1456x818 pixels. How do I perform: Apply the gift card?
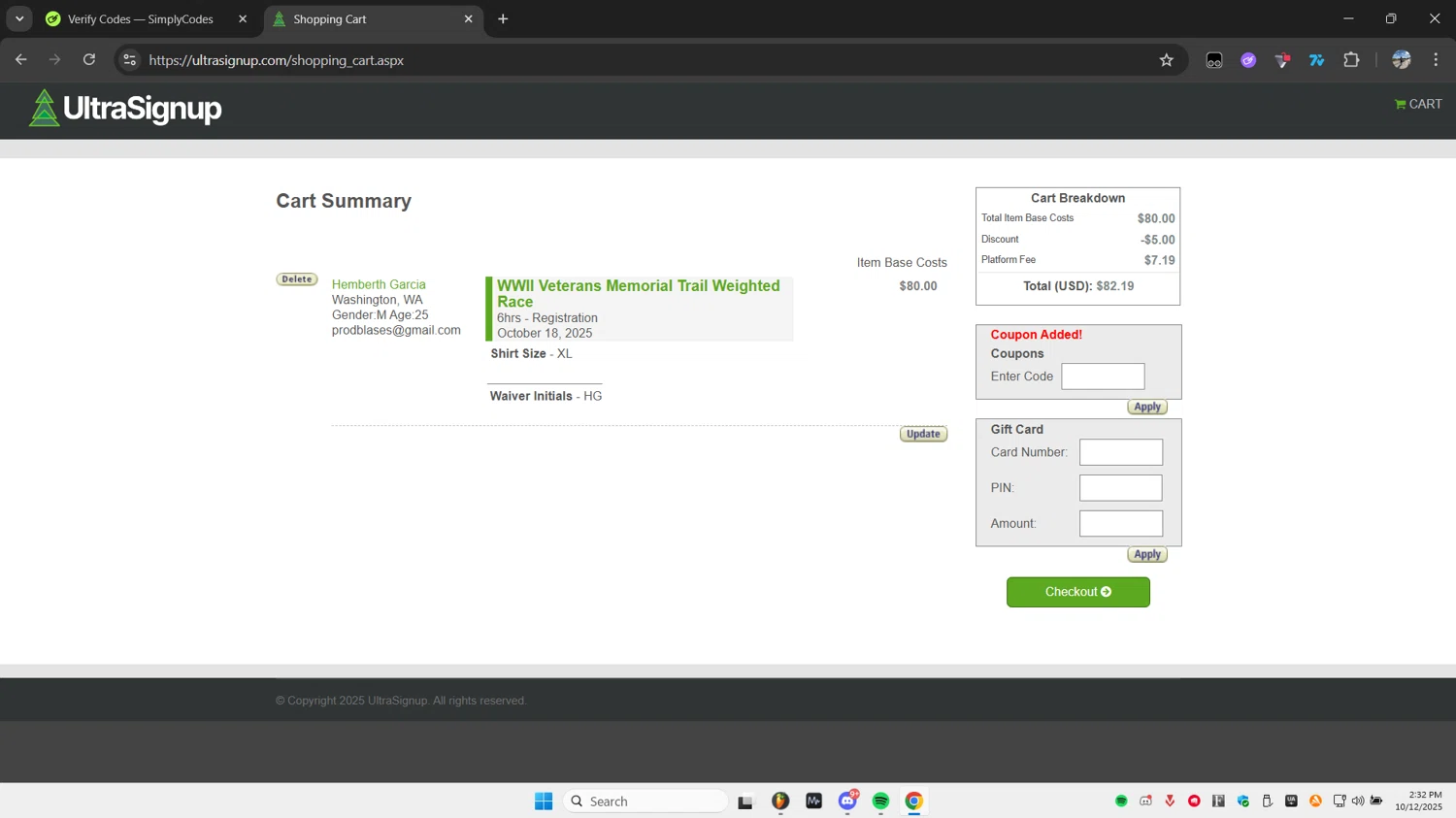1147,554
